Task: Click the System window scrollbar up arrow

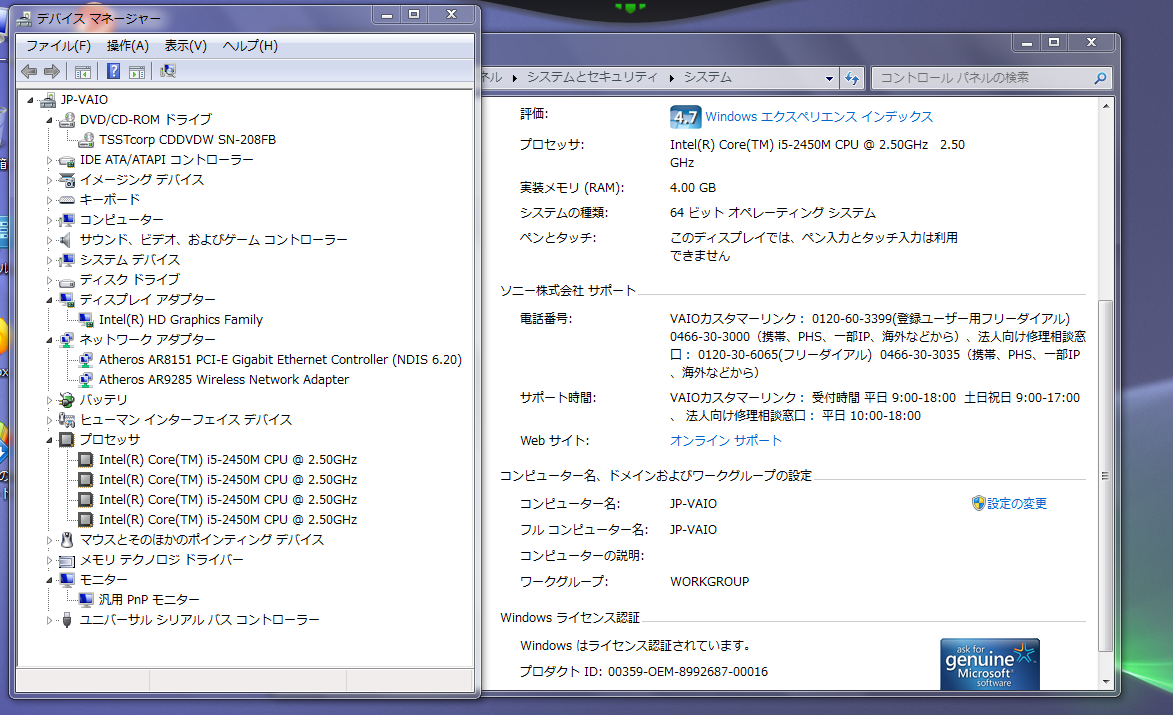Action: [x=1106, y=106]
